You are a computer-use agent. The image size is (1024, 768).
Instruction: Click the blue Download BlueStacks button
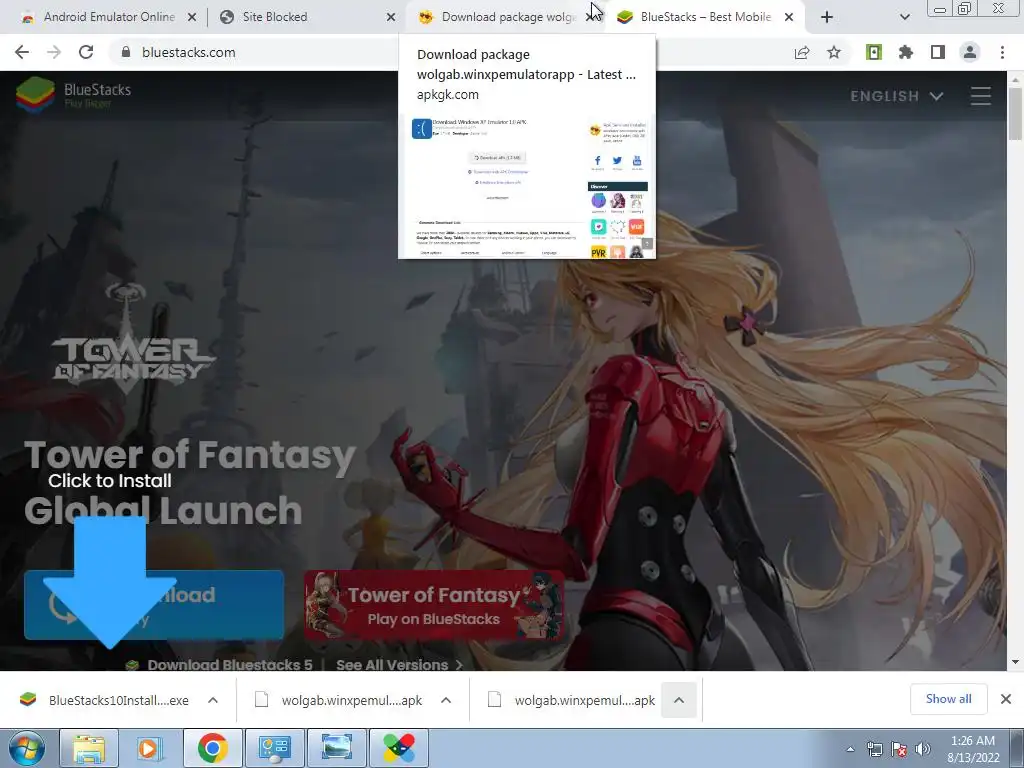[154, 605]
